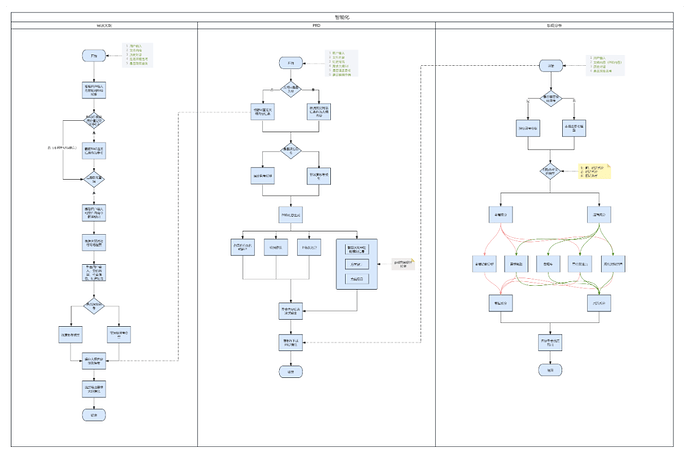Select the second decision diamond in the PRD lane

point(291,151)
